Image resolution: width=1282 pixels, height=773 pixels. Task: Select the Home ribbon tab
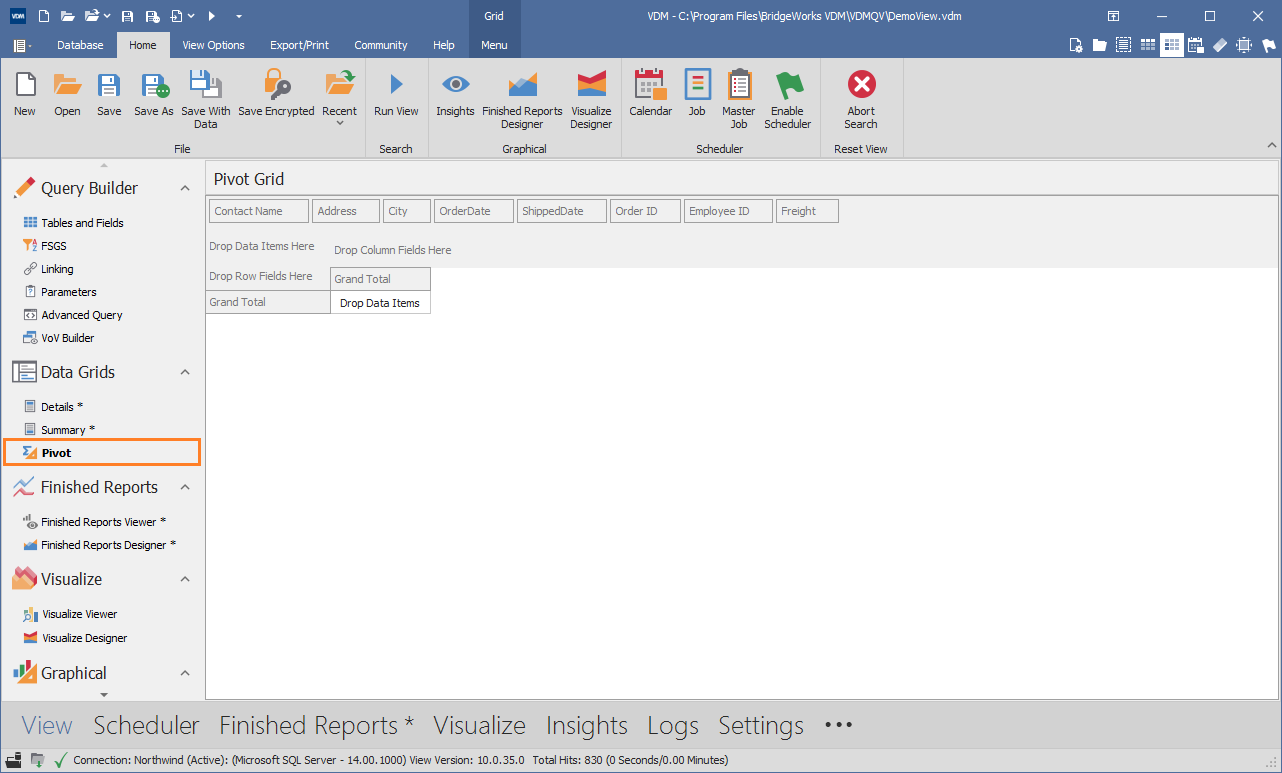tap(143, 45)
